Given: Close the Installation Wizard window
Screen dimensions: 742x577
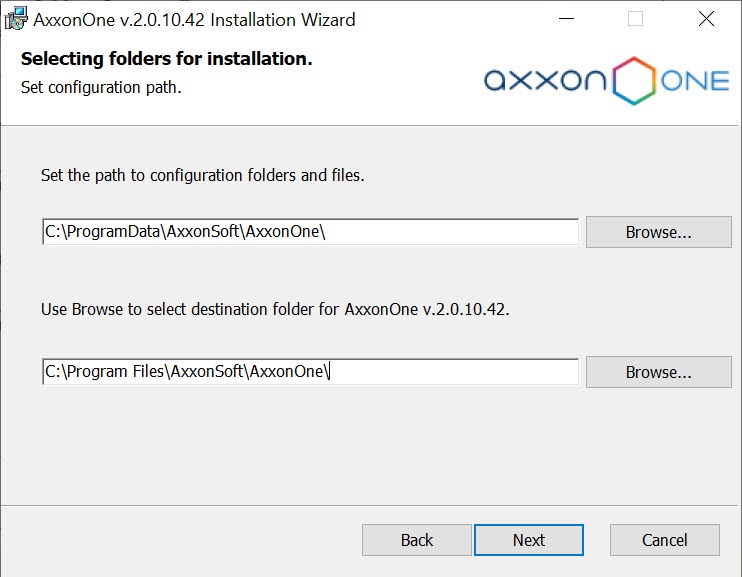Looking at the screenshot, I should [706, 19].
